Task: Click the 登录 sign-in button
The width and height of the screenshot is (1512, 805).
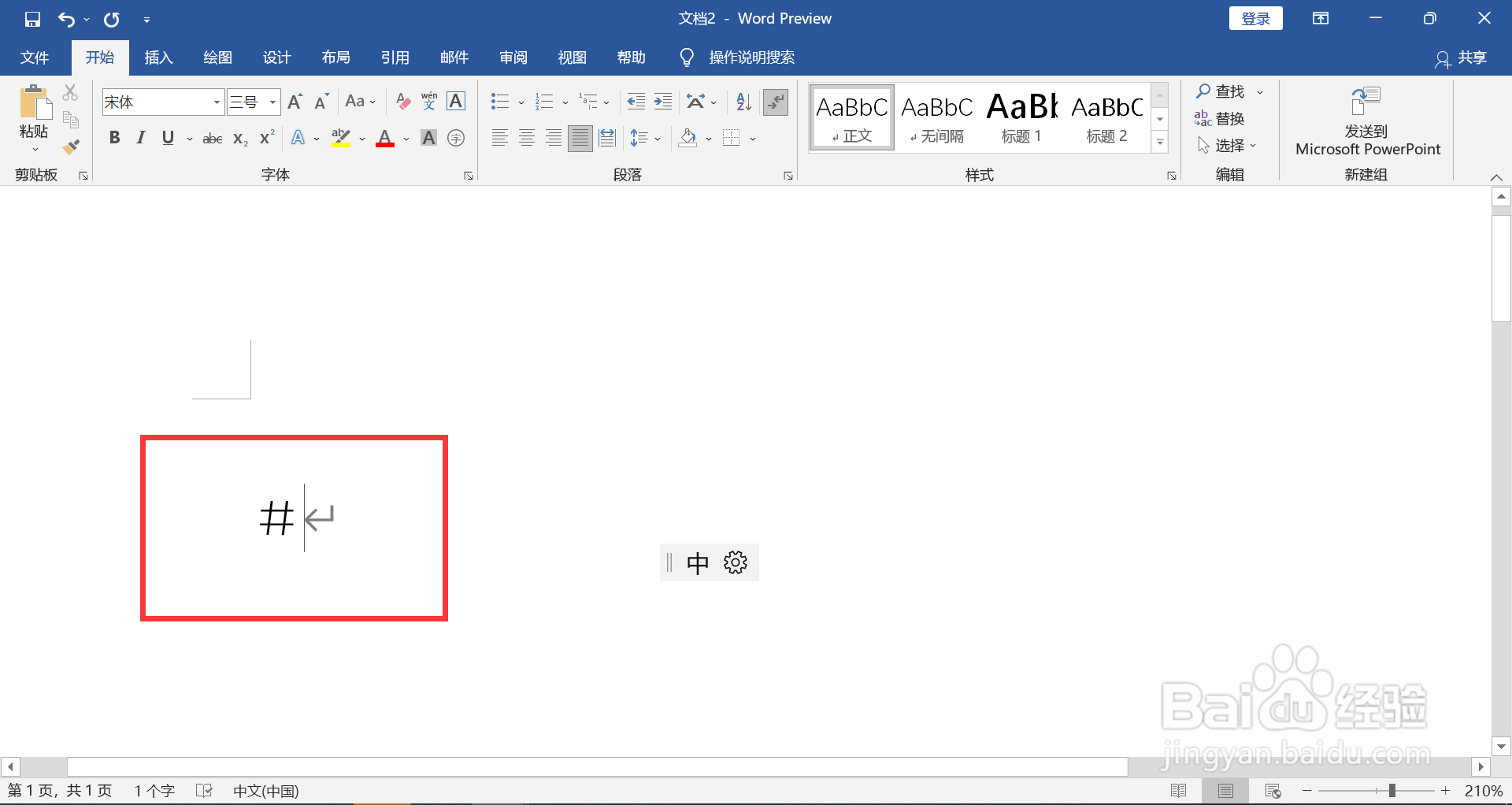Action: tap(1255, 18)
